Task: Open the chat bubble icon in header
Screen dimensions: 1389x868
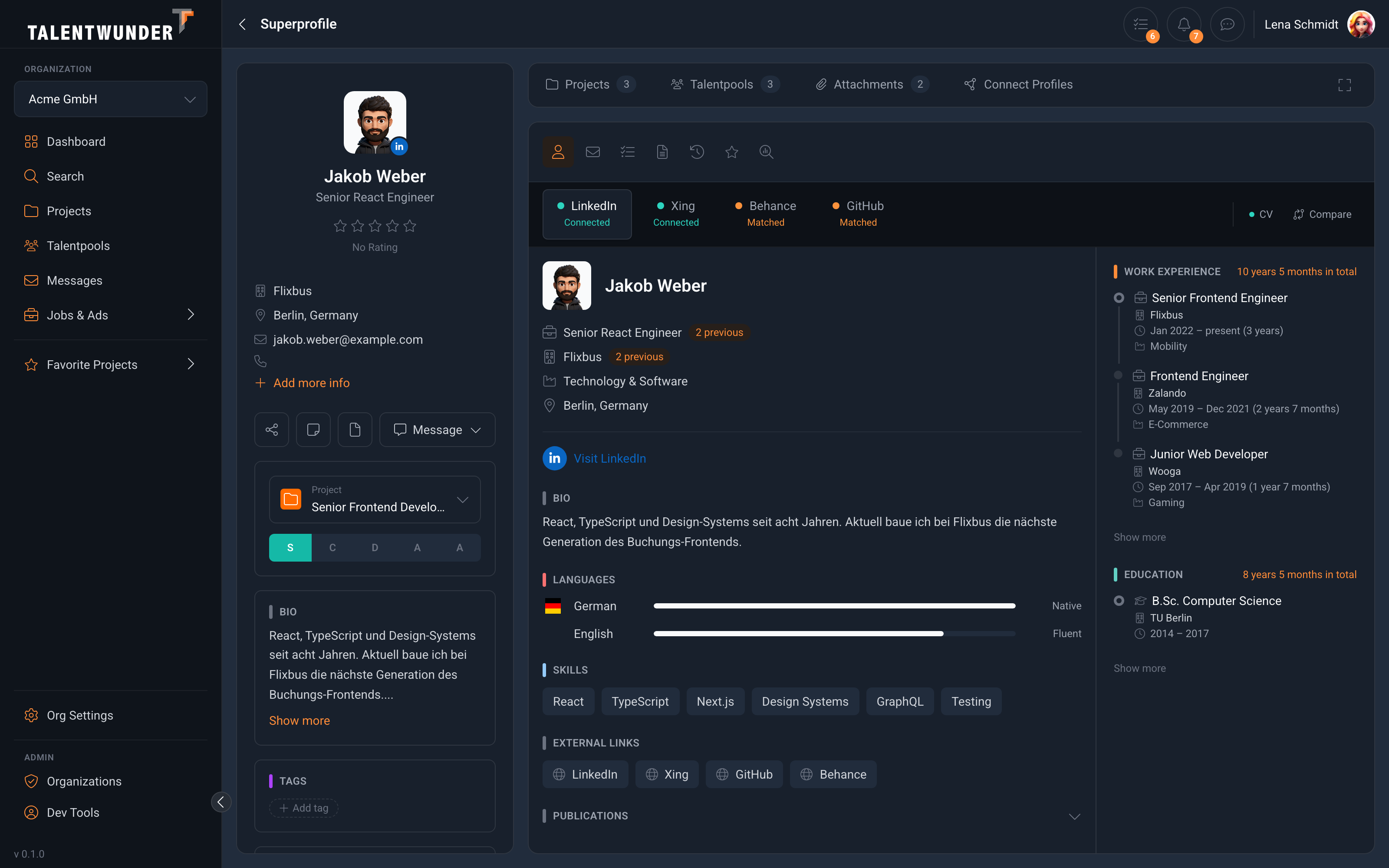Action: (1227, 24)
